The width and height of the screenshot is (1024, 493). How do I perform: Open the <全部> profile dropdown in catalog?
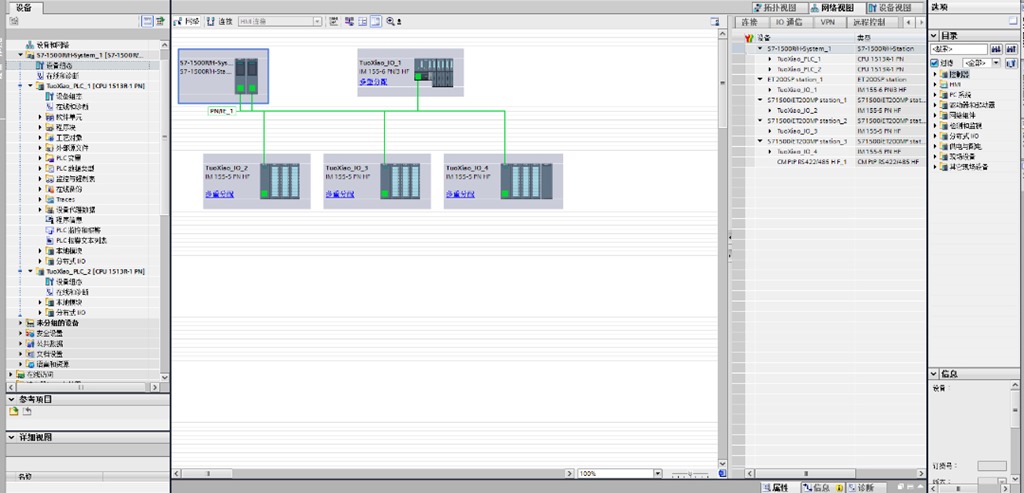coord(995,63)
